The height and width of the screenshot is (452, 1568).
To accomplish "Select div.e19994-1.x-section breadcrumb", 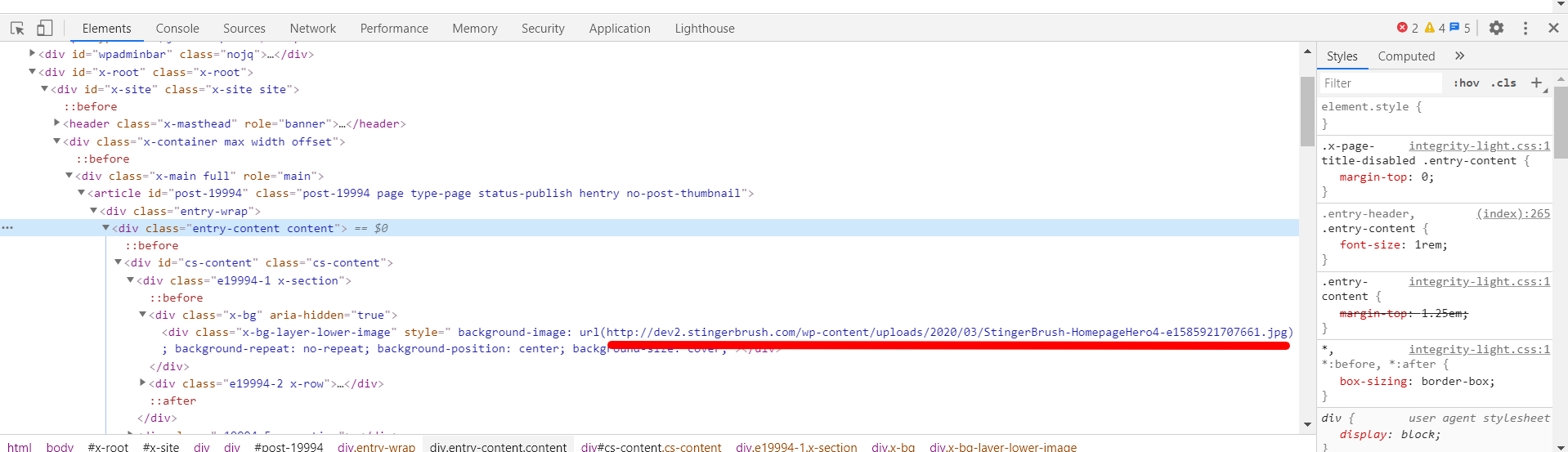I will click(796, 447).
